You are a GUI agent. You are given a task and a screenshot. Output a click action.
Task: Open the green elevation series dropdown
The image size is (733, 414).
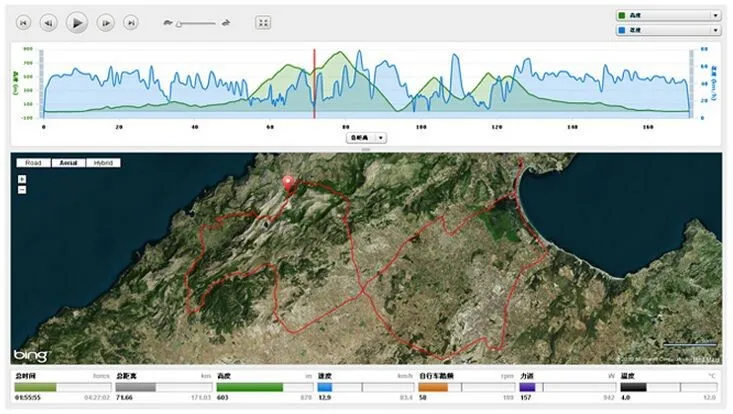668,15
